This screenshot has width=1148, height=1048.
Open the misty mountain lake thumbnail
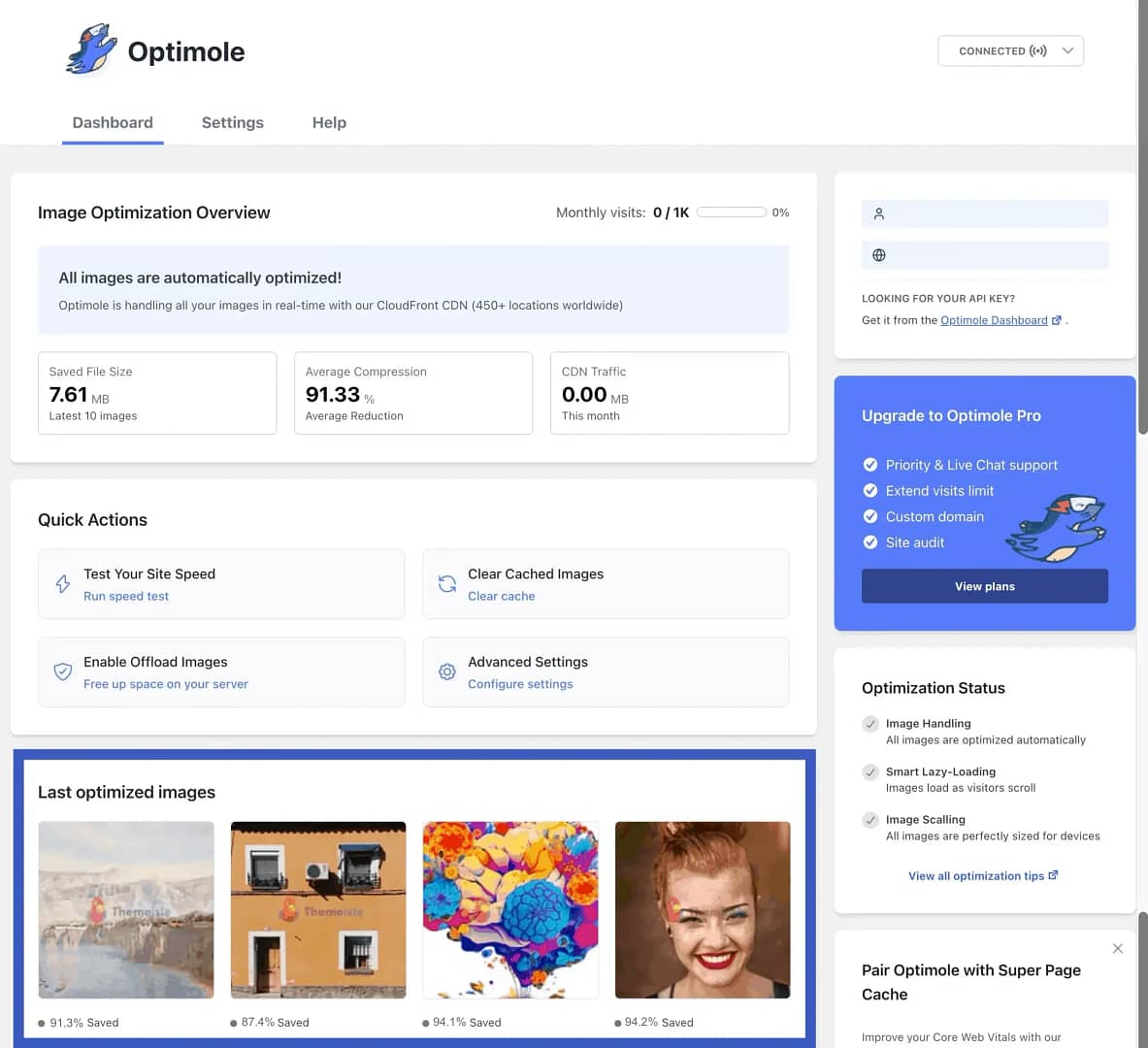pyautogui.click(x=126, y=909)
